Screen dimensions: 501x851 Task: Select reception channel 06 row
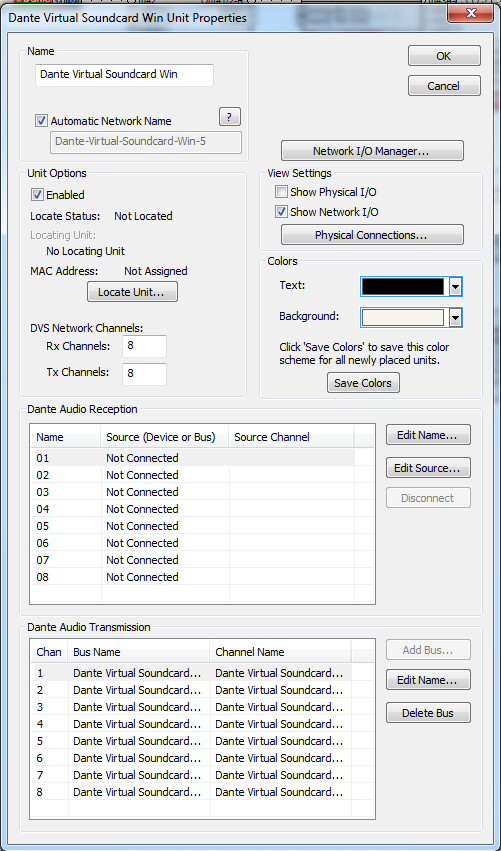click(192, 543)
